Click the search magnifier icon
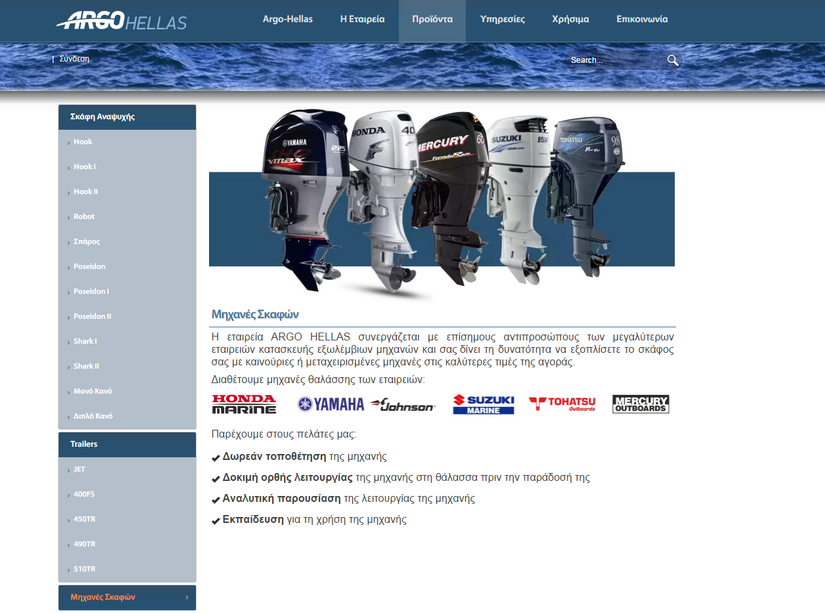Screen dimensions: 825x613 pos(673,60)
